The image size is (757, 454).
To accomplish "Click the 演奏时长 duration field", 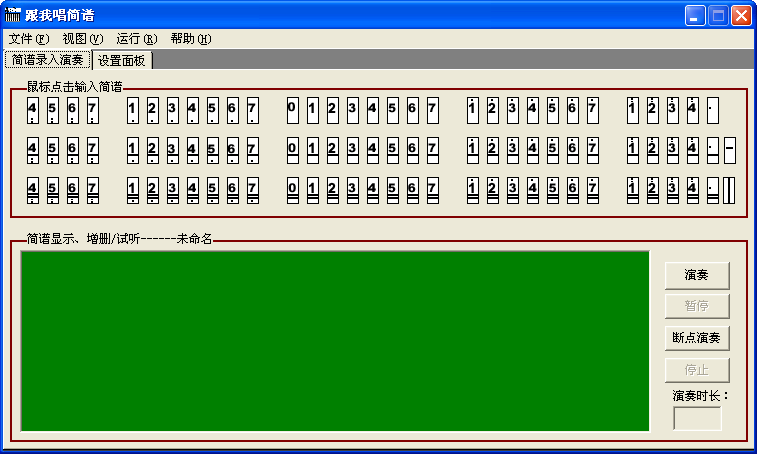I will (697, 418).
